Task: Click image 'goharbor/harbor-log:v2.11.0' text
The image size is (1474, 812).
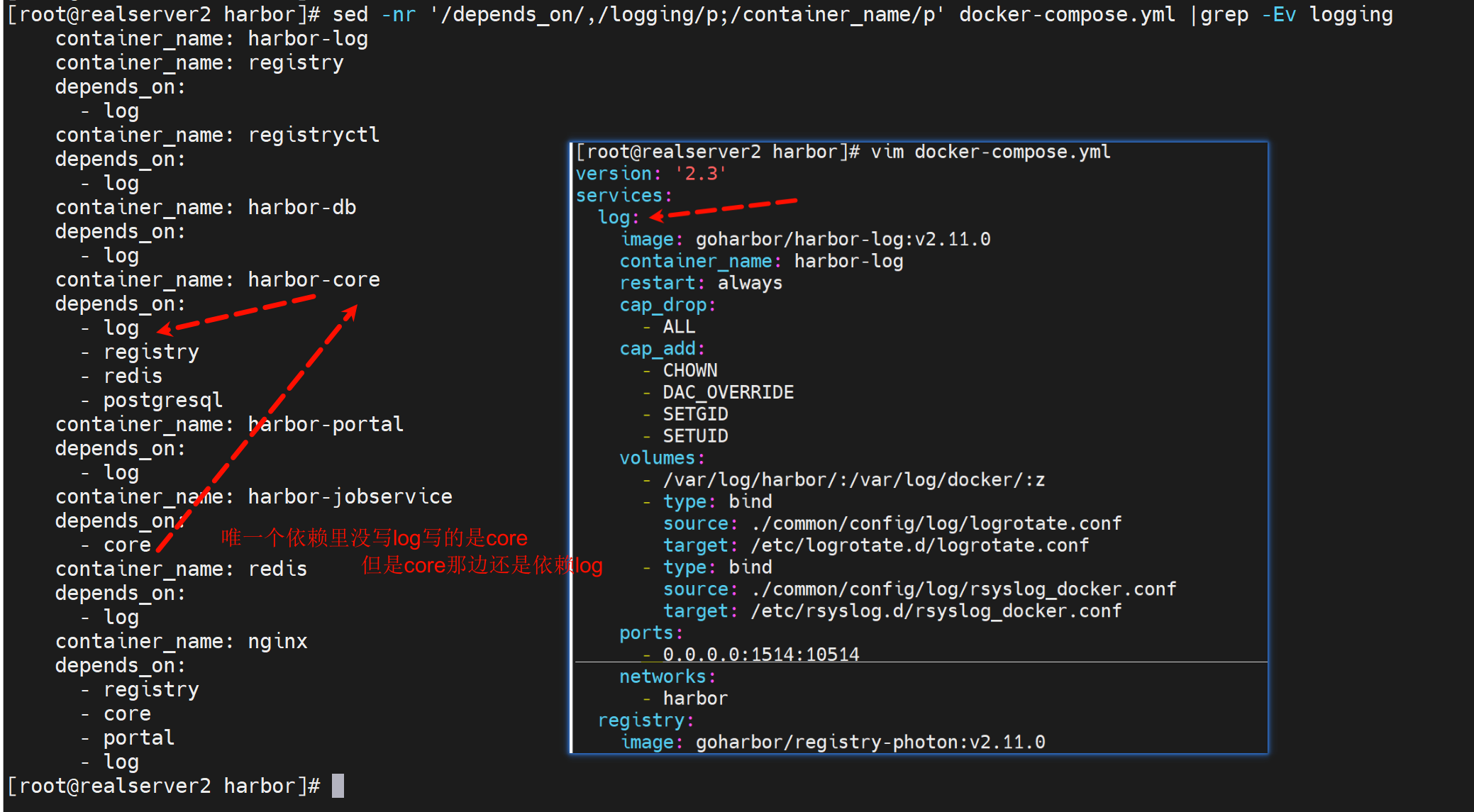Action: (x=842, y=240)
